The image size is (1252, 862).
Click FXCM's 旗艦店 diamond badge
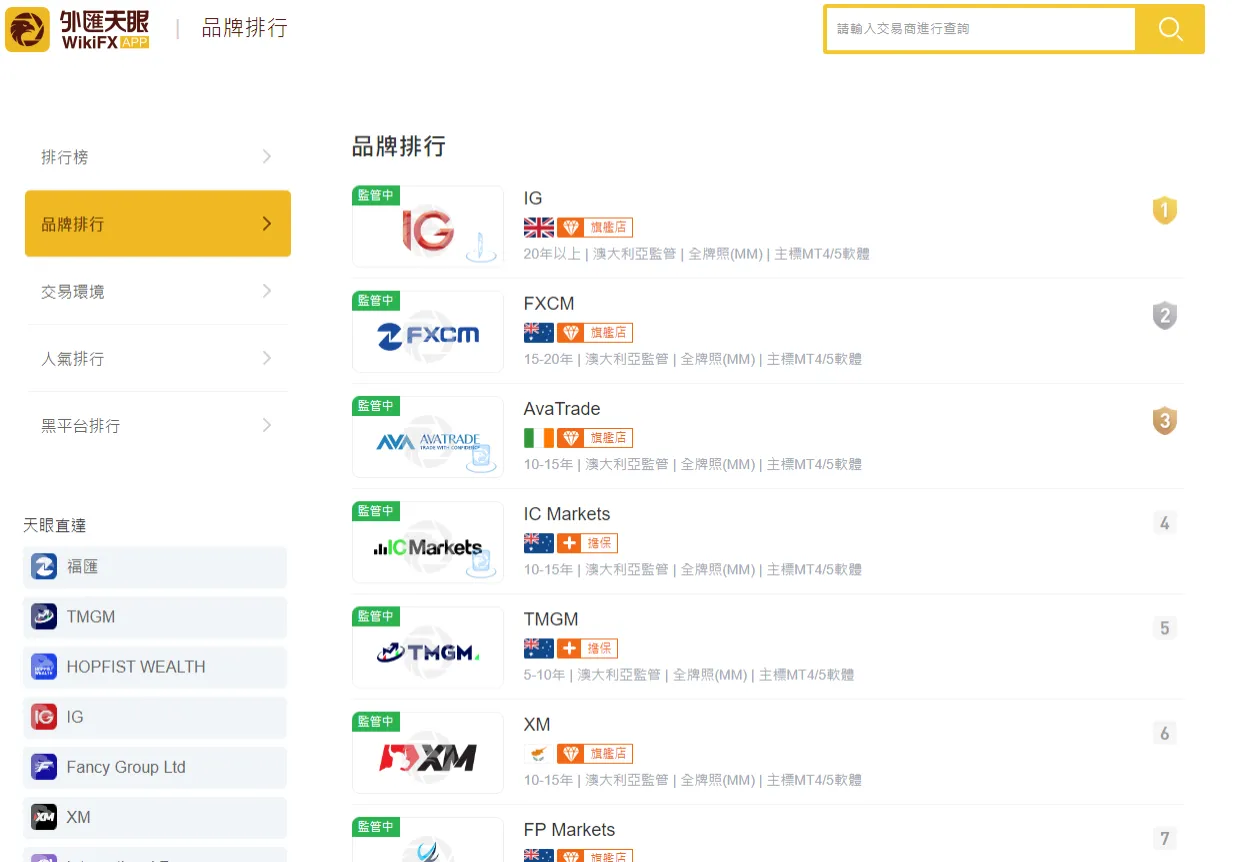click(595, 332)
